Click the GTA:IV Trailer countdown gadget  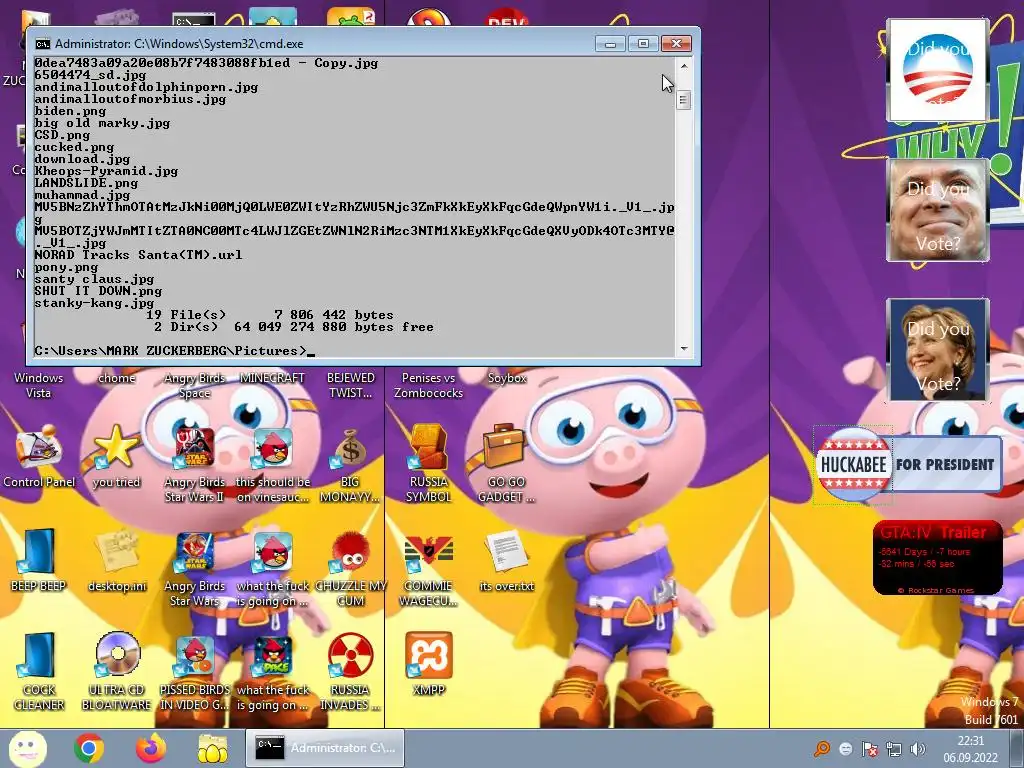[937, 557]
